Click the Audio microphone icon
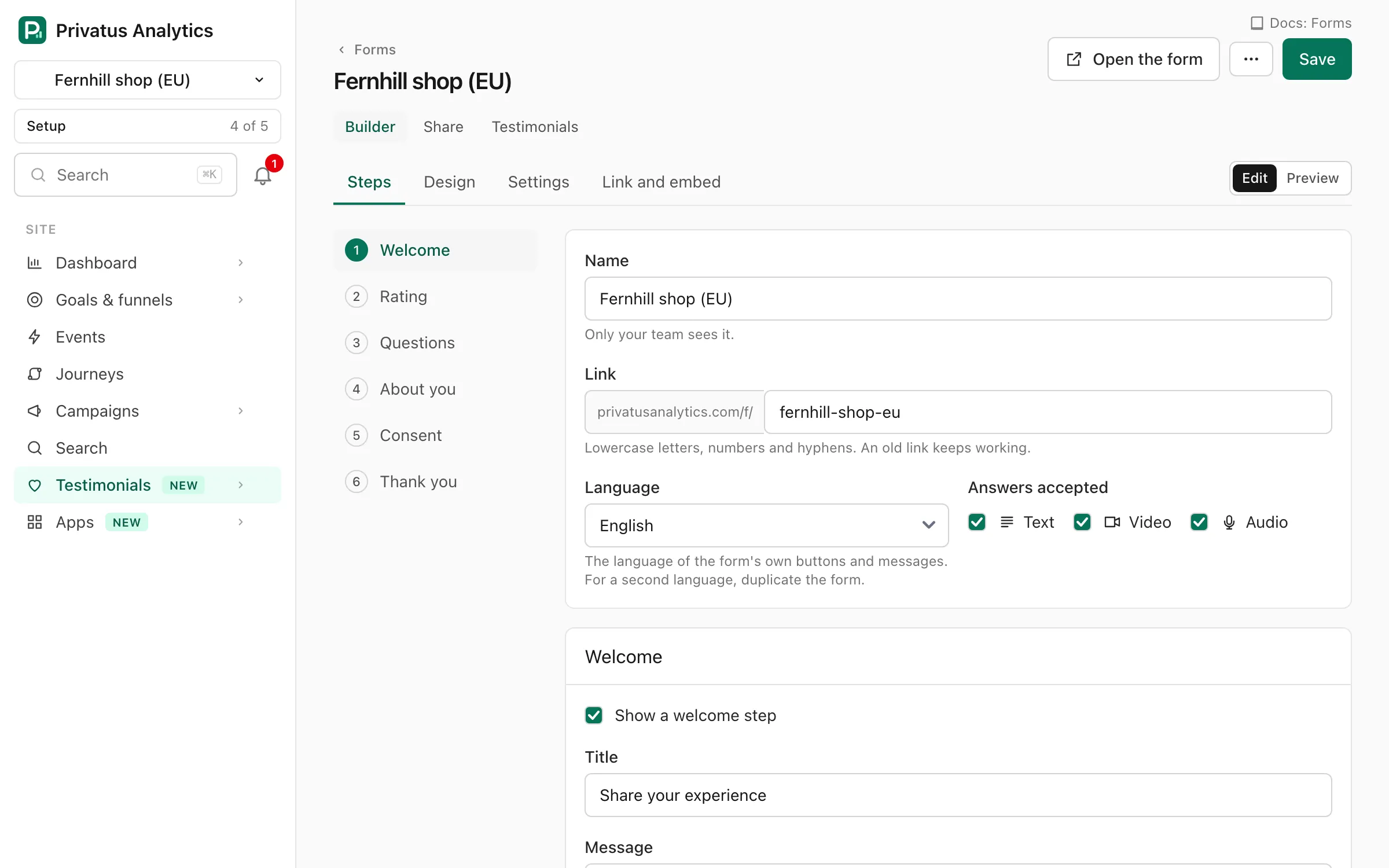Viewport: 1389px width, 868px height. [1229, 522]
